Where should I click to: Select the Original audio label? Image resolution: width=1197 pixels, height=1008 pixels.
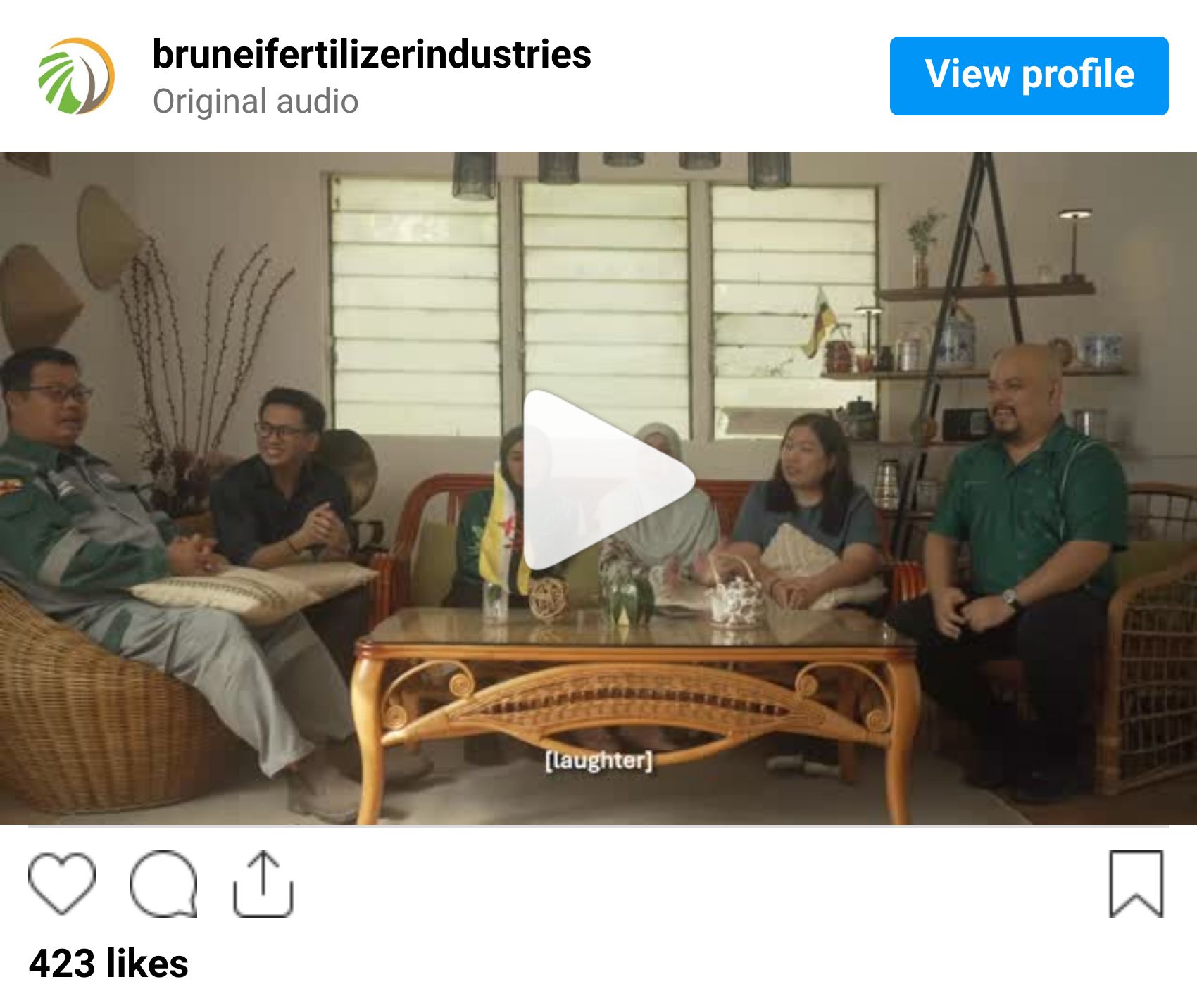[256, 101]
